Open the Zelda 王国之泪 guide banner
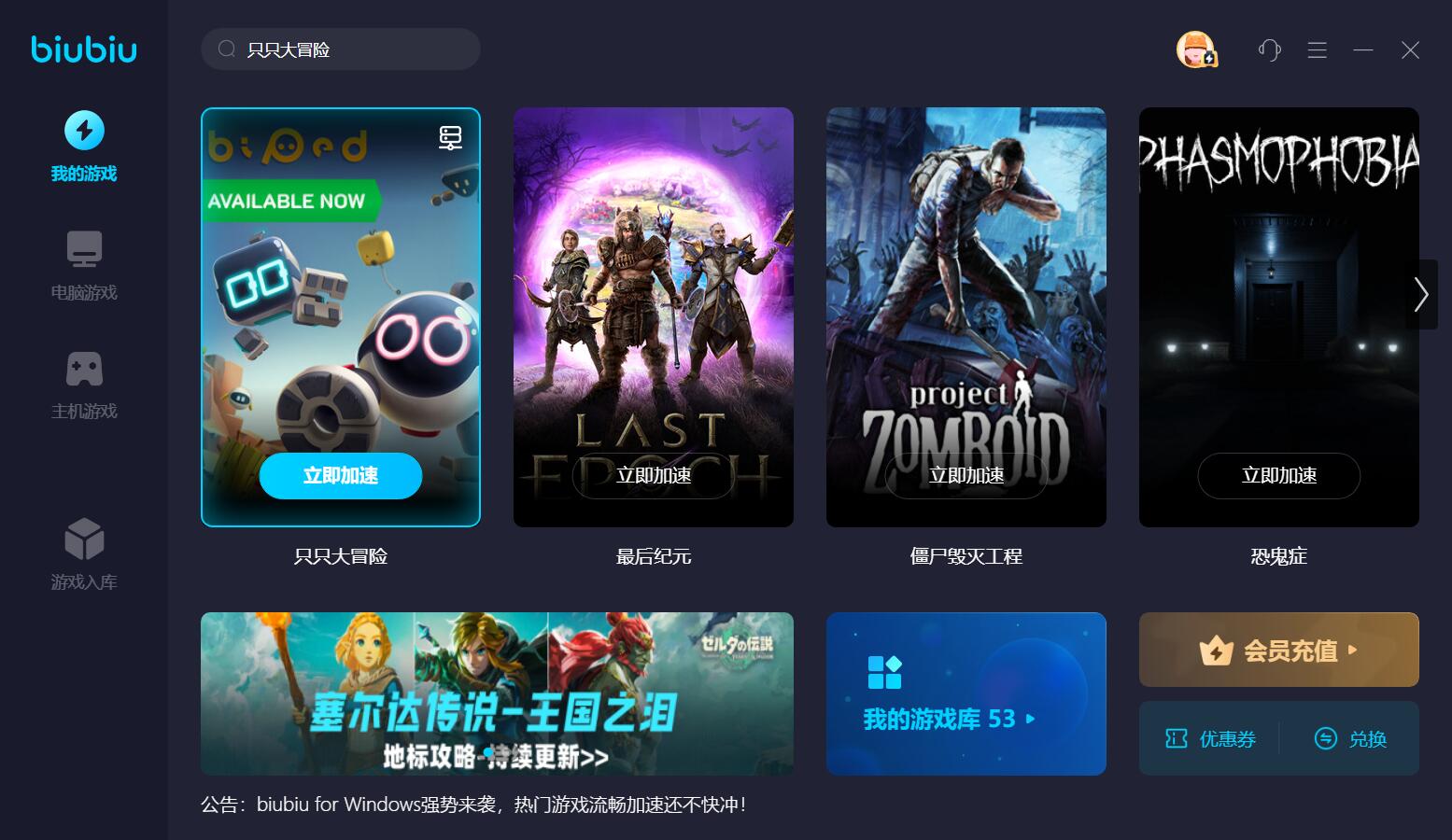Viewport: 1452px width, 840px height. (x=497, y=693)
